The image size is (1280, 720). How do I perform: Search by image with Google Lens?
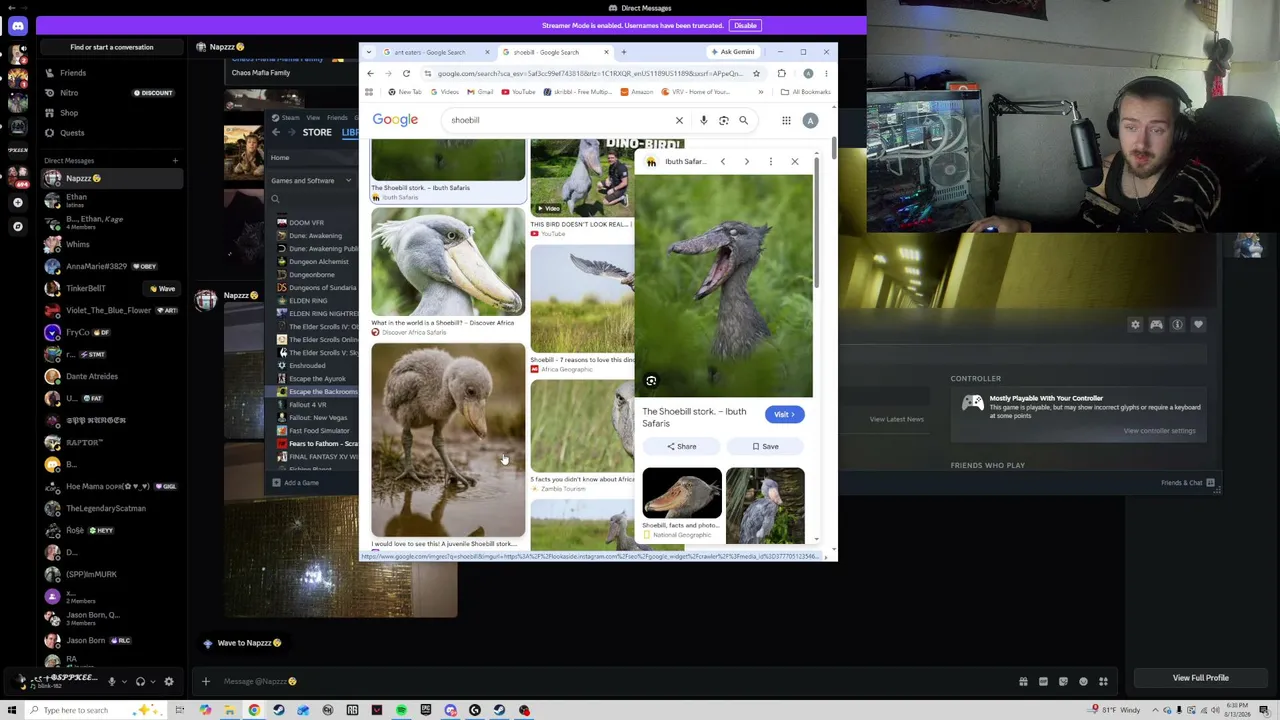(724, 120)
